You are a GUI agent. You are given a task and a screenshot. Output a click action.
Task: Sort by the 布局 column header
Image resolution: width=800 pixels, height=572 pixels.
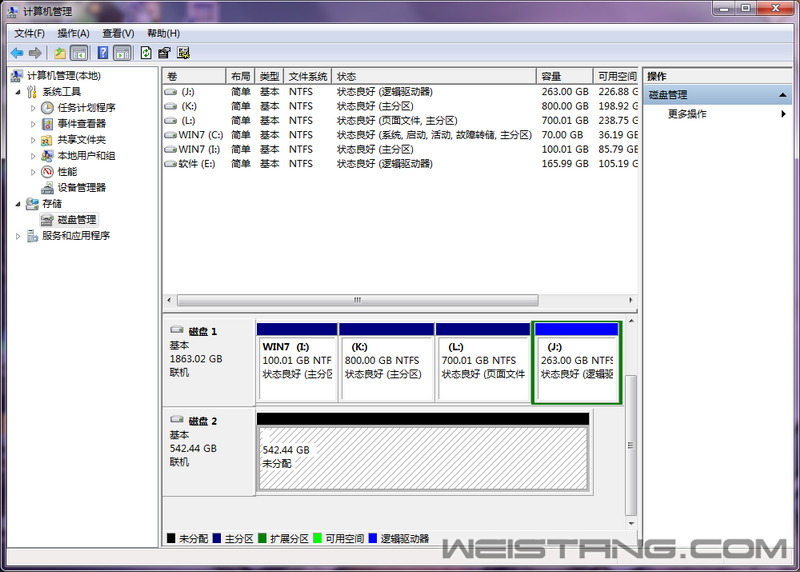pyautogui.click(x=240, y=77)
